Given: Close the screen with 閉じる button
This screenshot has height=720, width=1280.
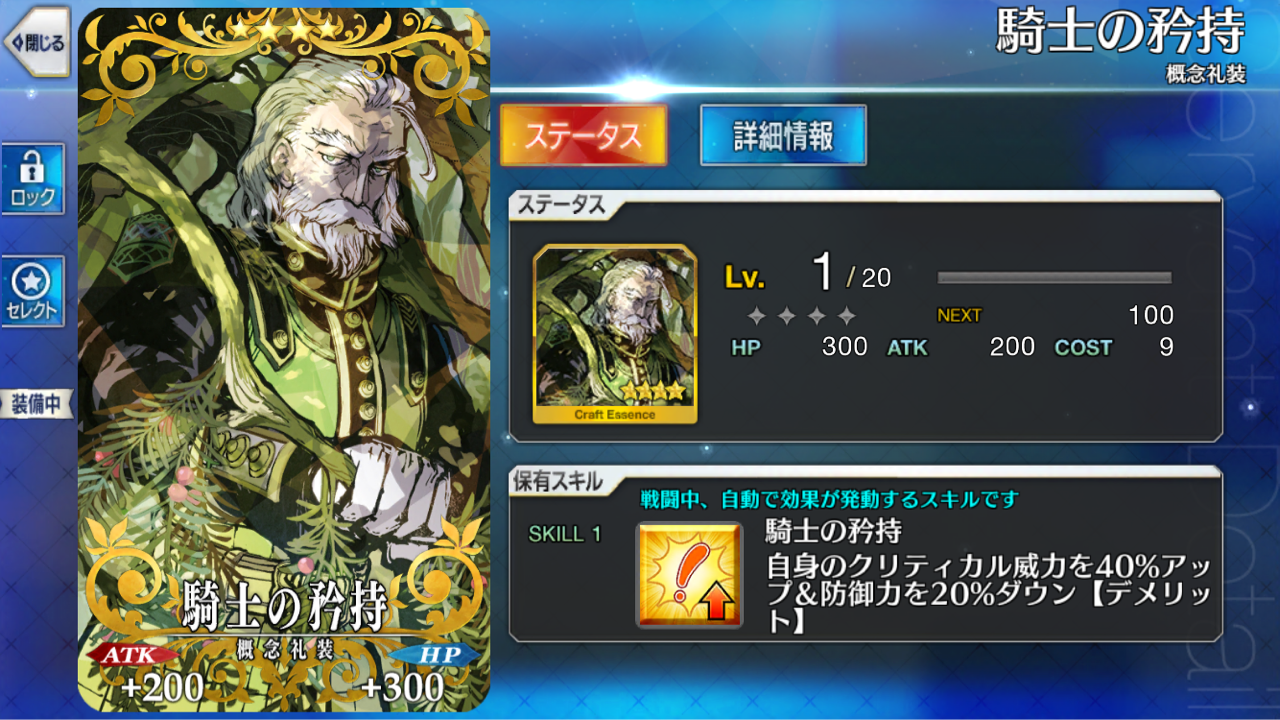Looking at the screenshot, I should pyautogui.click(x=36, y=42).
